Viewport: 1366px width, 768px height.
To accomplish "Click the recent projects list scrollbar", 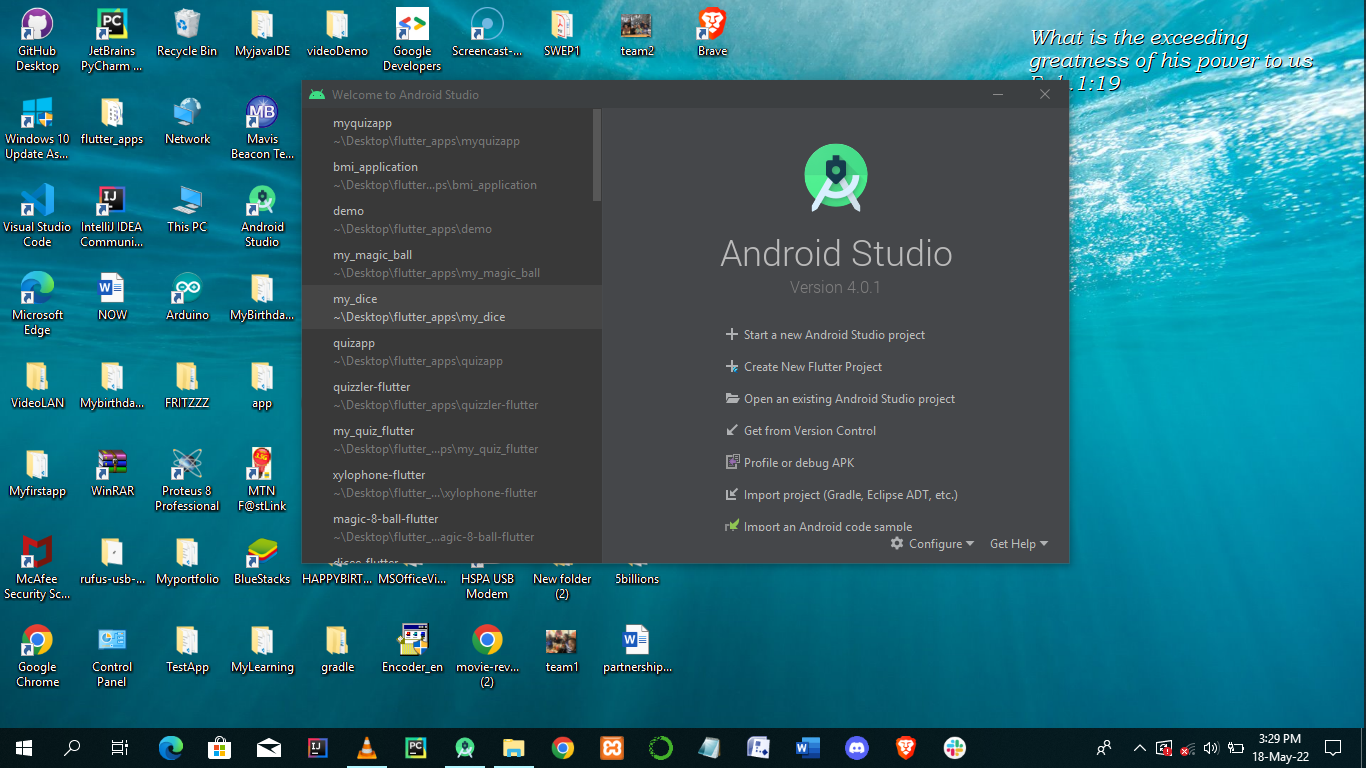I will click(597, 155).
